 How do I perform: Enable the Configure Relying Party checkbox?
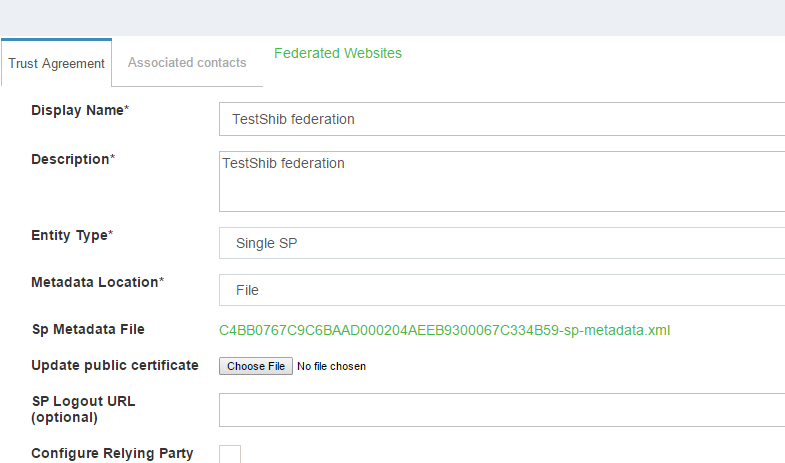pyautogui.click(x=230, y=454)
